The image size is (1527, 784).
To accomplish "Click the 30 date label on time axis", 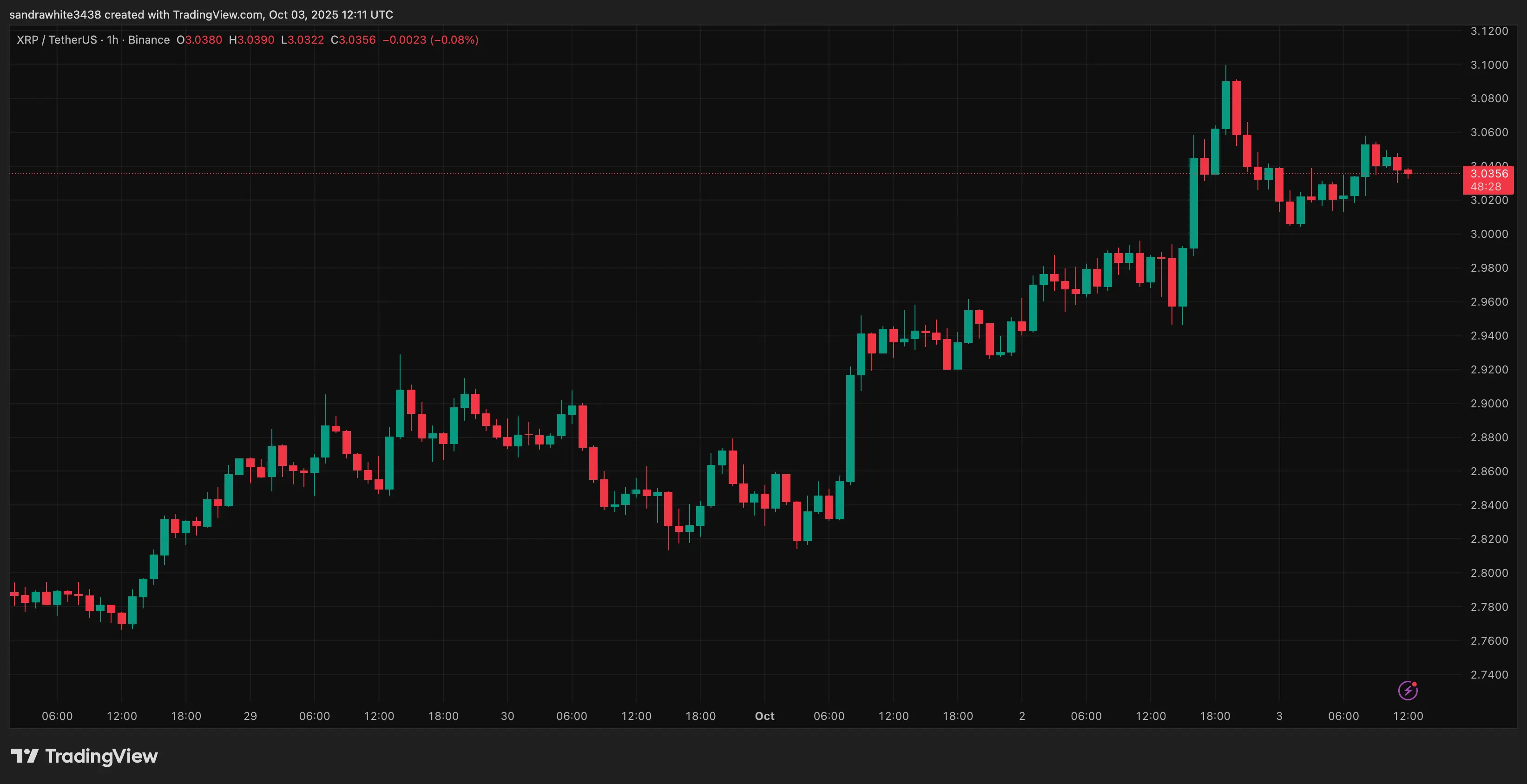I will tap(507, 716).
